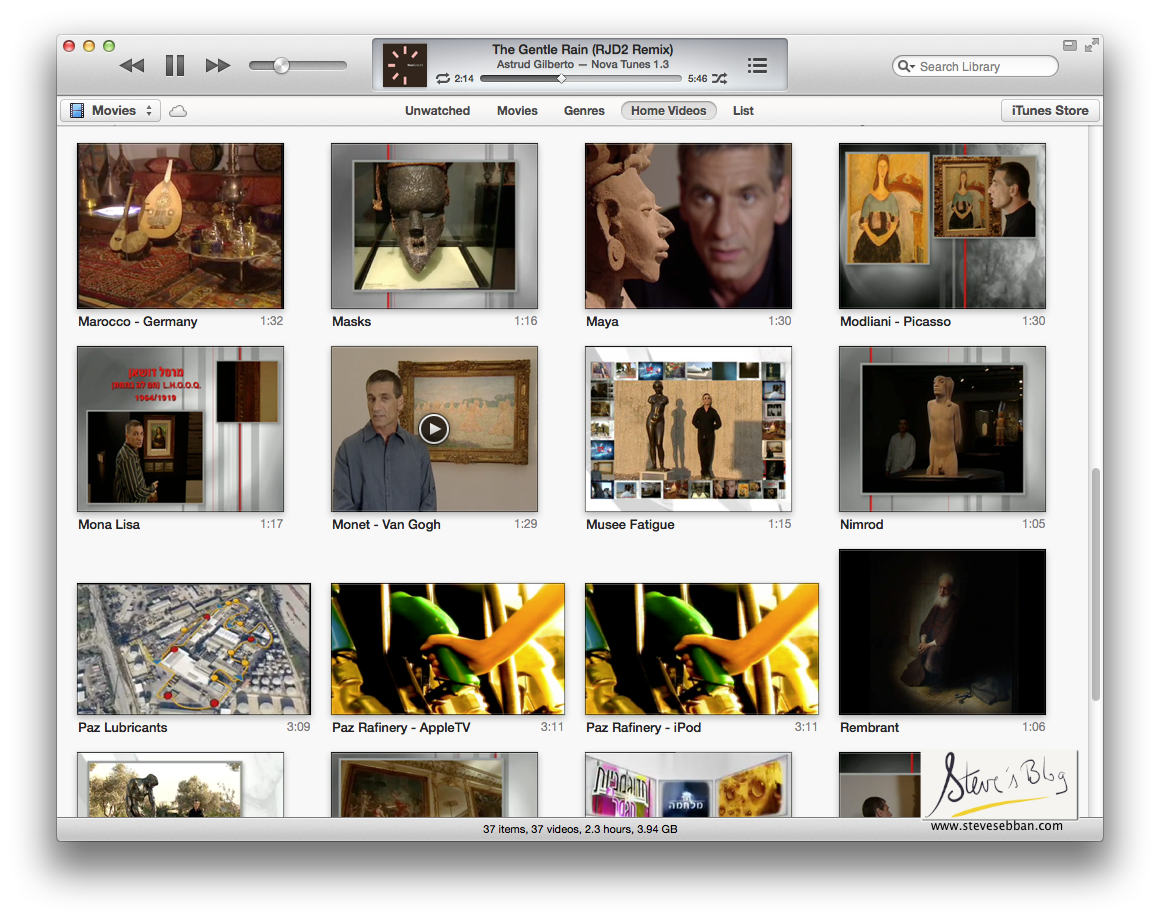Click the iCloud cloud icon

178,111
